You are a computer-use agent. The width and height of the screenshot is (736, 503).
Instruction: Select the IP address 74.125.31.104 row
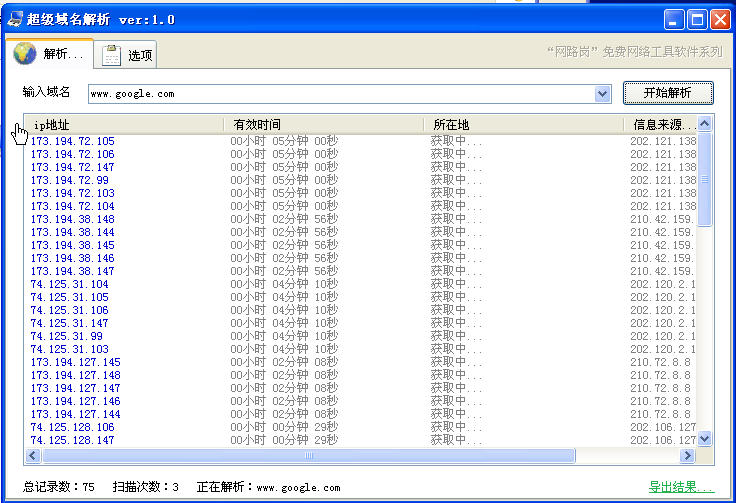point(360,284)
